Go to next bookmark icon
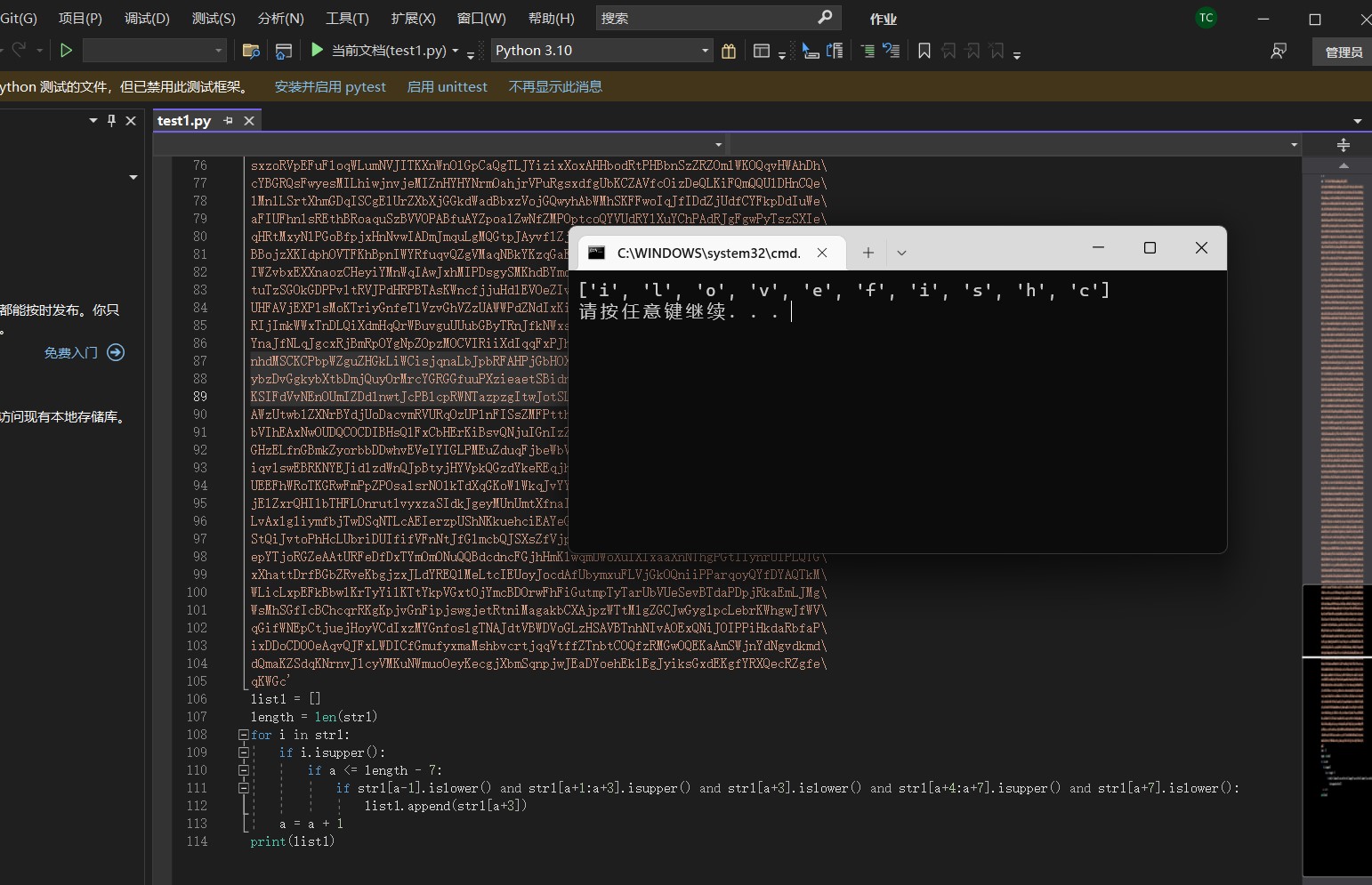The image size is (1372, 885). click(x=973, y=51)
